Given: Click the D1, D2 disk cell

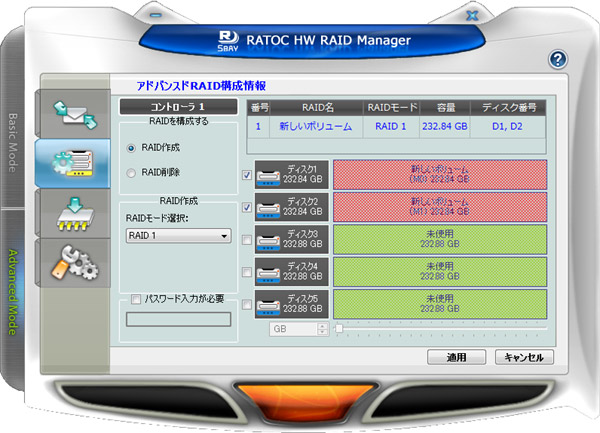Looking at the screenshot, I should point(507,127).
